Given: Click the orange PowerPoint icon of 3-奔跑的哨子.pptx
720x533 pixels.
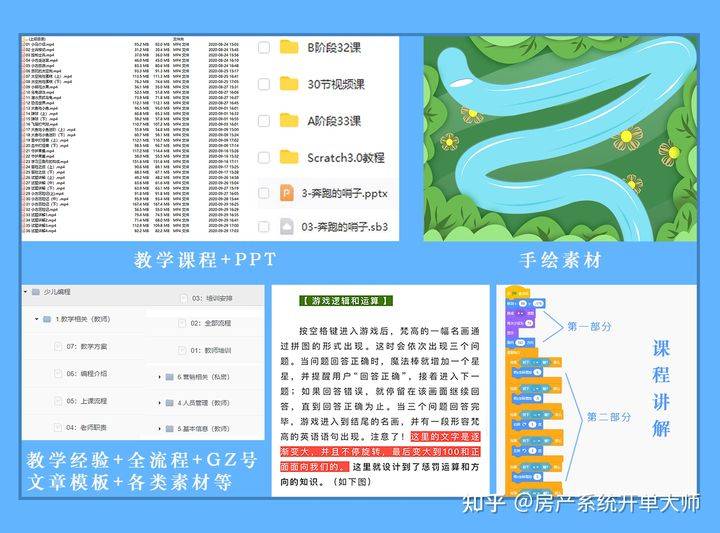Looking at the screenshot, I should (287, 193).
